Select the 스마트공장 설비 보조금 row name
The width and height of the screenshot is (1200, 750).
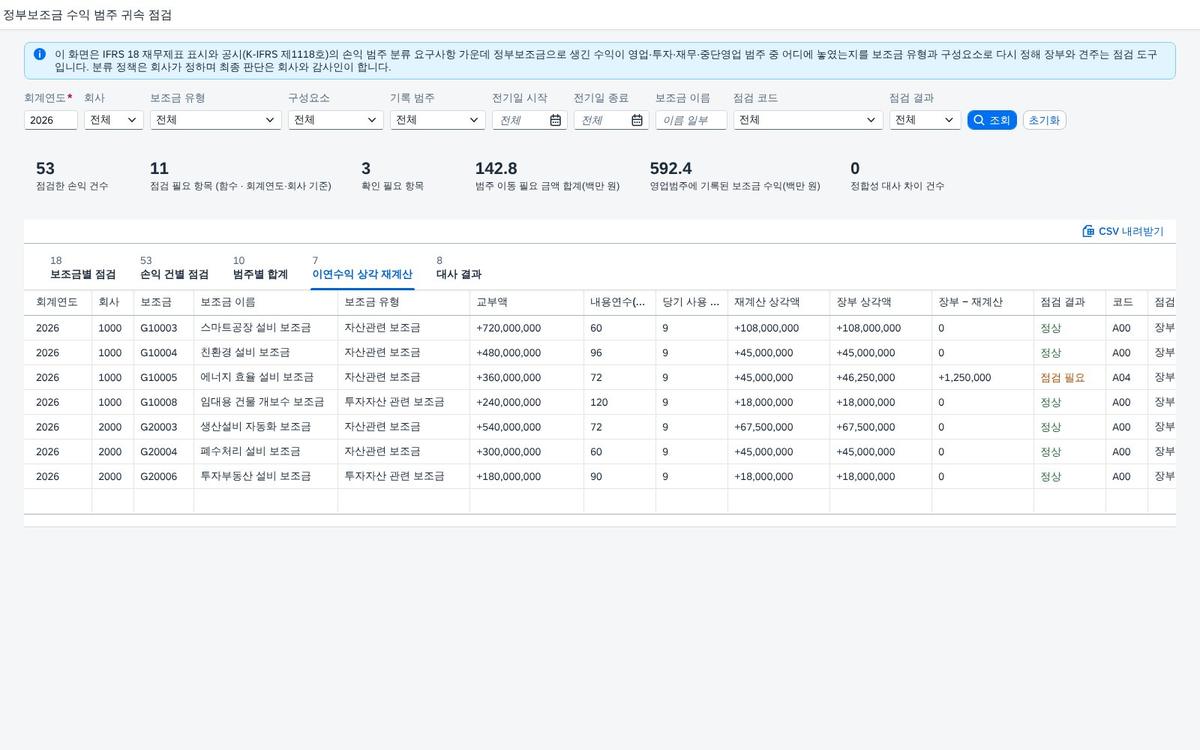tap(255, 328)
